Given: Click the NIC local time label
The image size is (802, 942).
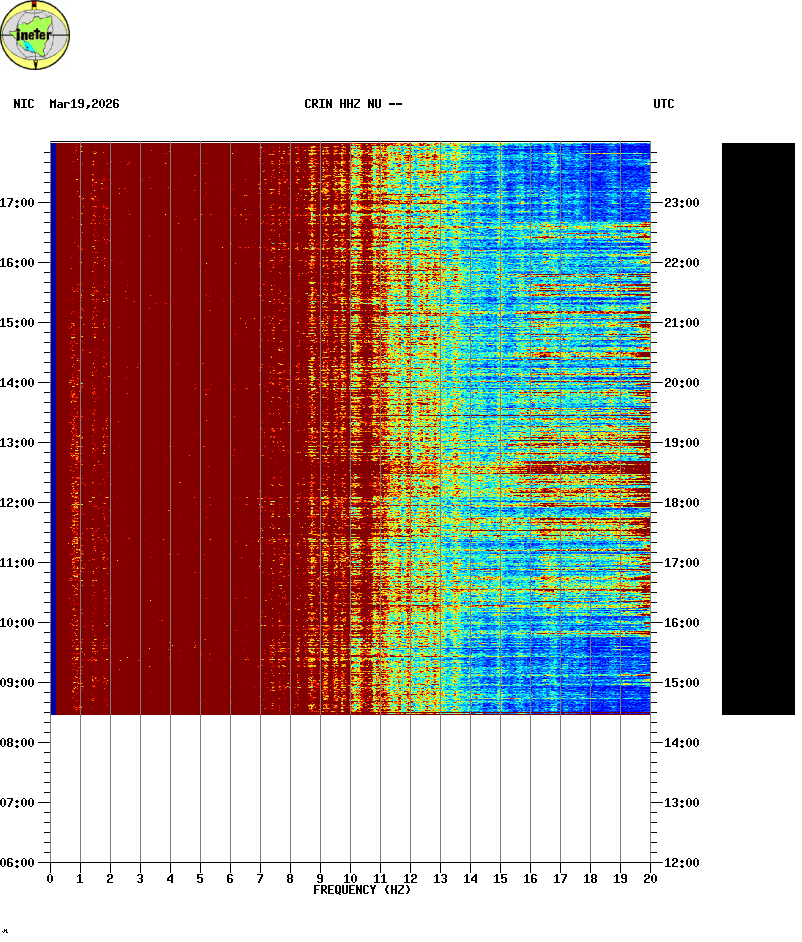Looking at the screenshot, I should point(23,104).
